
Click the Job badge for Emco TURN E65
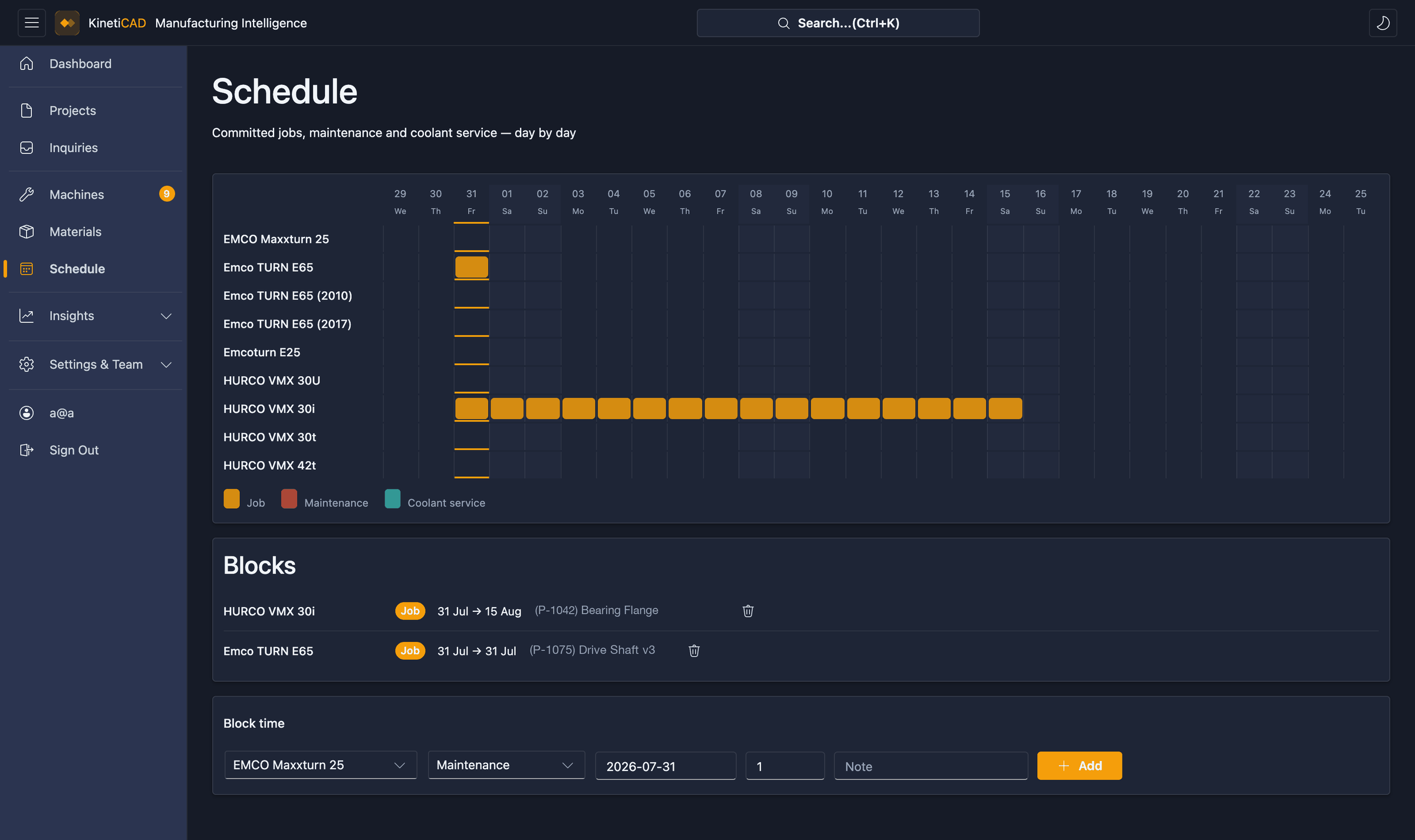[410, 651]
